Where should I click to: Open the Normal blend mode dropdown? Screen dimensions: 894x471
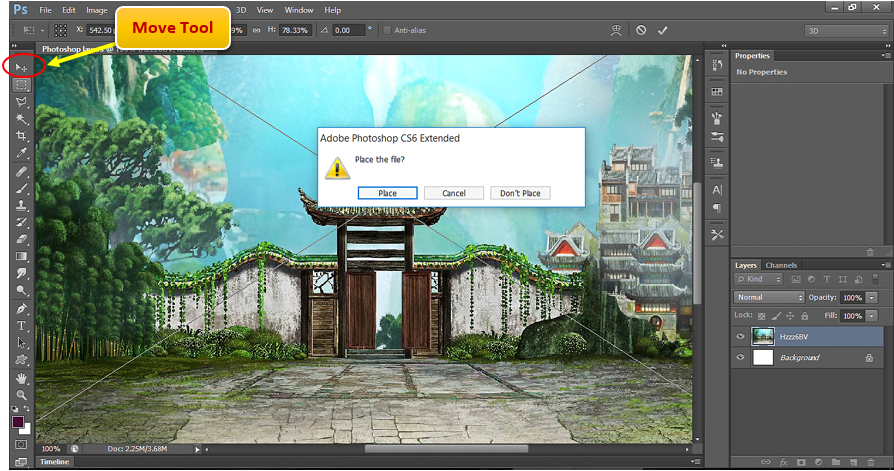769,297
